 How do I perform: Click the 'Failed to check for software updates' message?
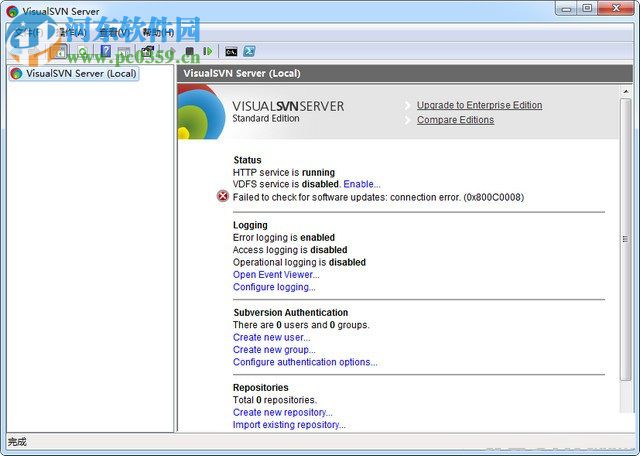pos(378,197)
